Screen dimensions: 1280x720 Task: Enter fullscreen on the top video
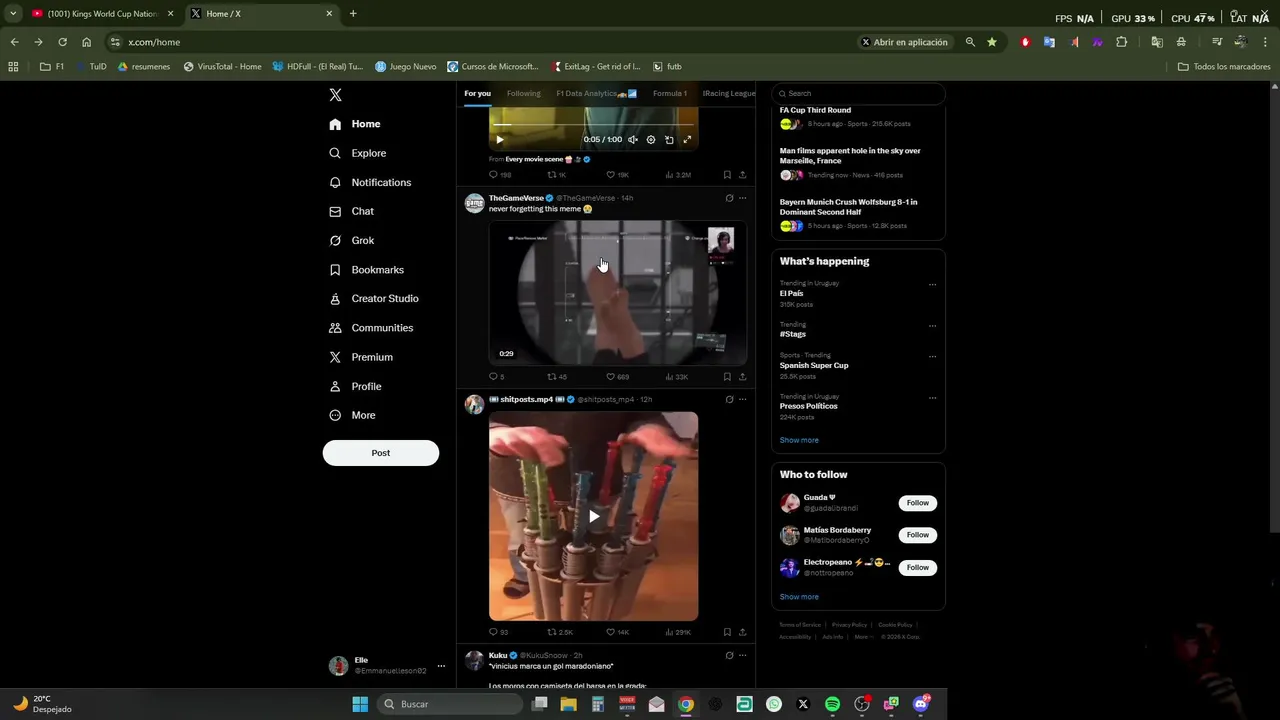click(x=687, y=140)
